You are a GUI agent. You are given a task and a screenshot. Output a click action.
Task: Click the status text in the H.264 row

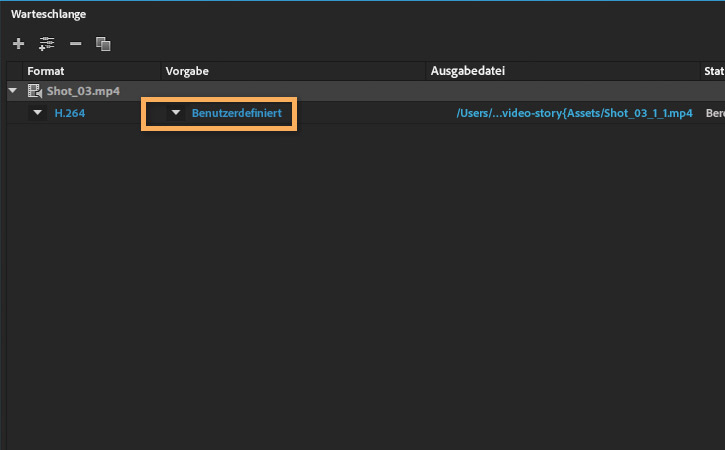click(x=714, y=113)
